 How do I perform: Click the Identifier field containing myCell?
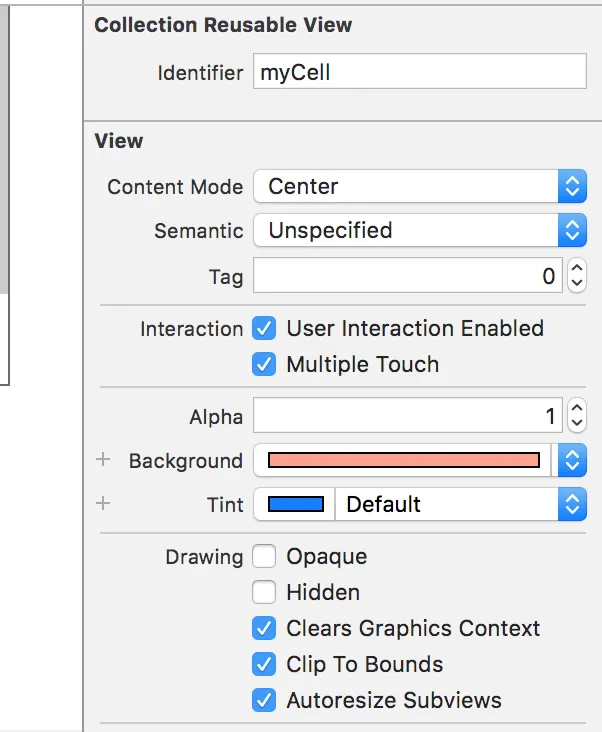pyautogui.click(x=419, y=73)
